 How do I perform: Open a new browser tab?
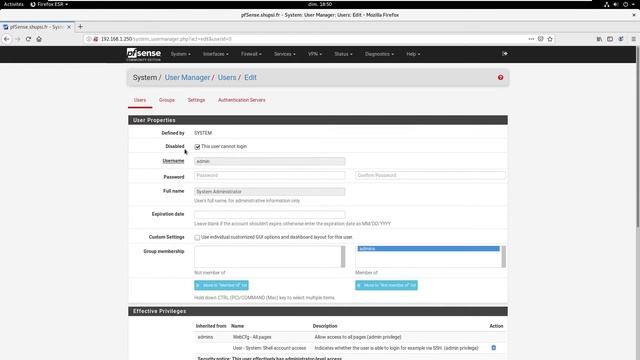click(80, 27)
